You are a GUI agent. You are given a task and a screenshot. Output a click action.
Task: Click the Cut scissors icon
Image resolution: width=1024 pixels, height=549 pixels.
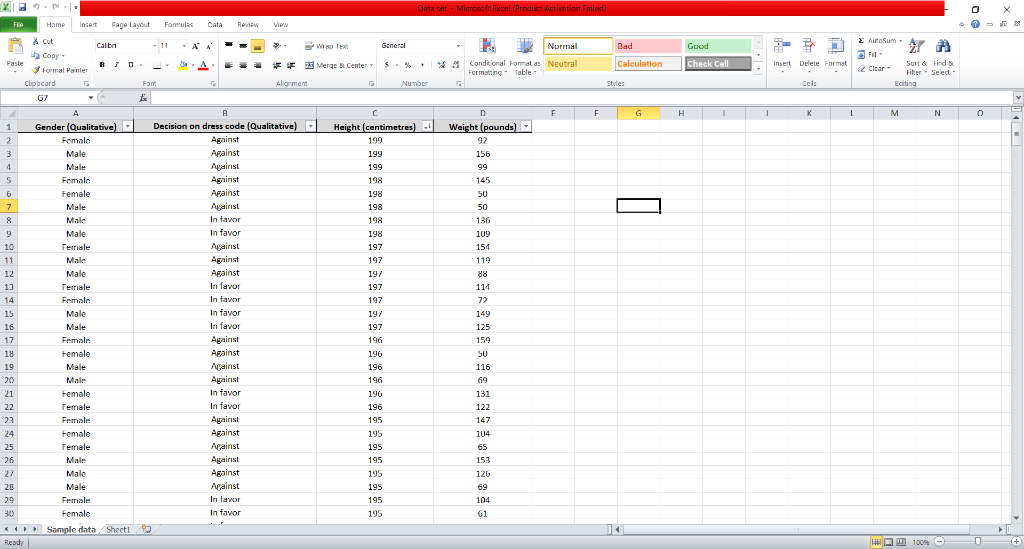(36, 41)
